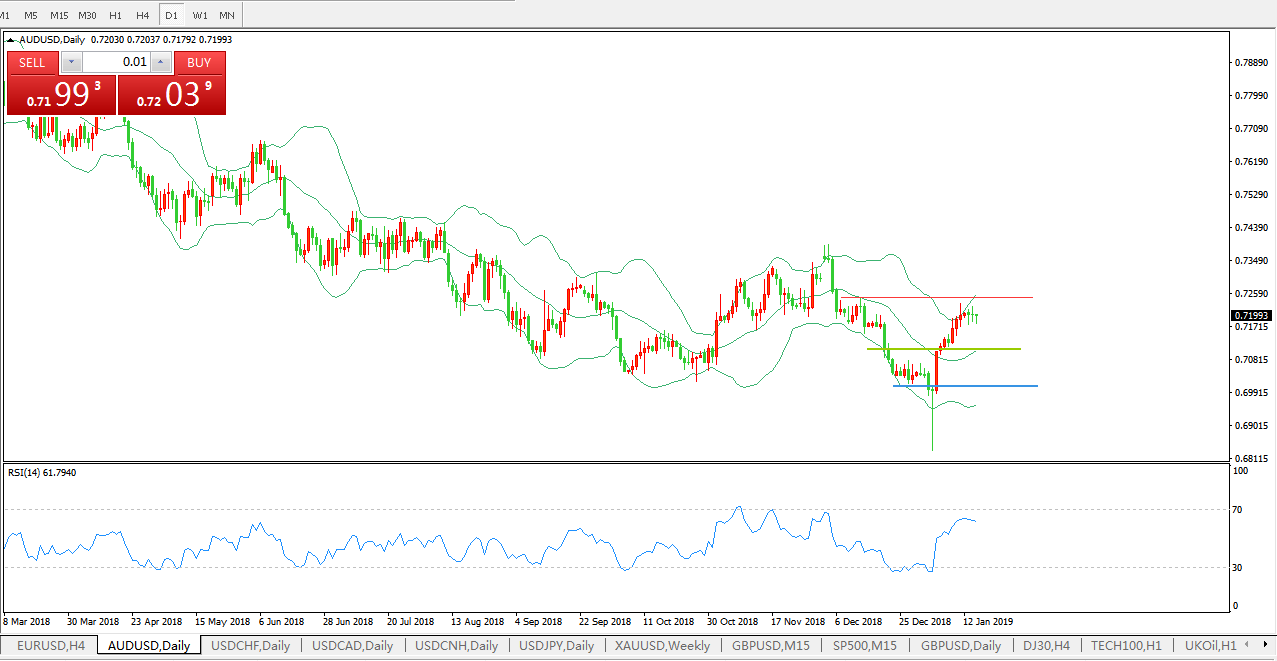Collapse the one-click trading panel triangle
Image resolution: width=1277 pixels, height=661 pixels.
(12, 40)
